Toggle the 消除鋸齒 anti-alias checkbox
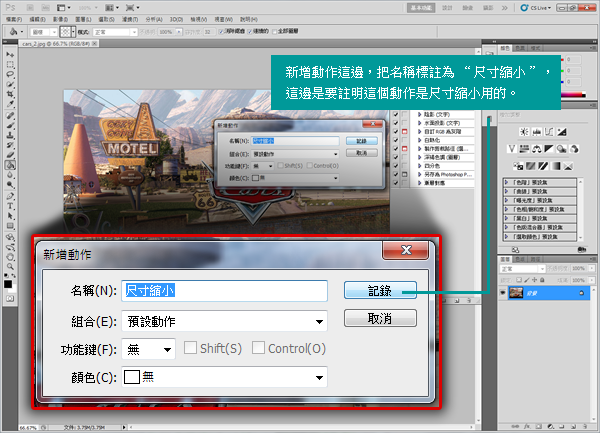Viewport: 600px width, 433px height. (x=221, y=31)
